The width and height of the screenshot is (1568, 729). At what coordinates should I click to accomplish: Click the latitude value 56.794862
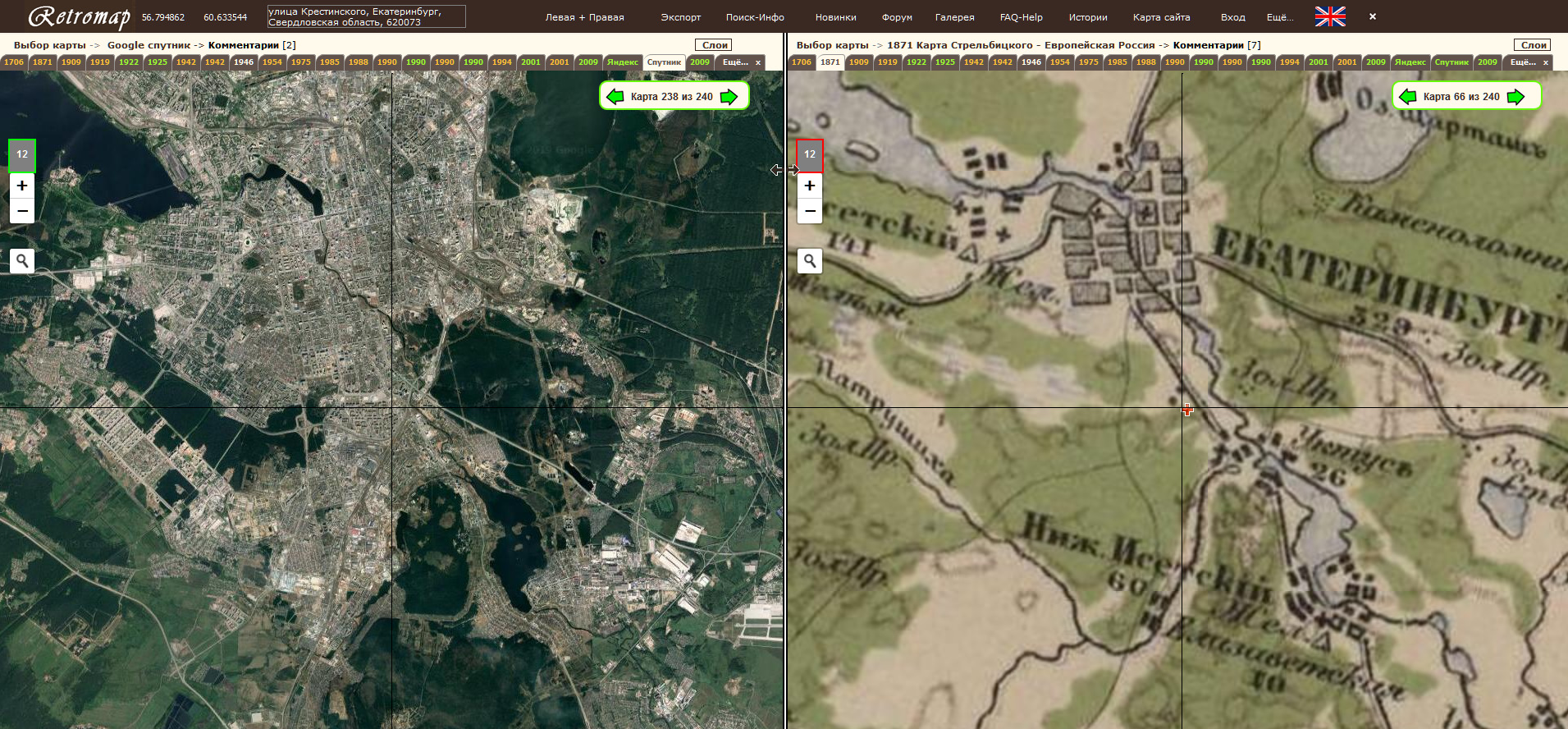click(163, 17)
